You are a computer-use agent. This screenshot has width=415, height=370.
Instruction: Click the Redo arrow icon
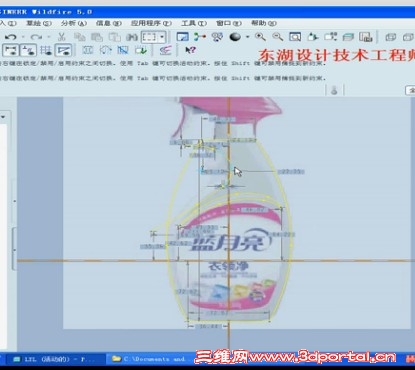point(36,37)
